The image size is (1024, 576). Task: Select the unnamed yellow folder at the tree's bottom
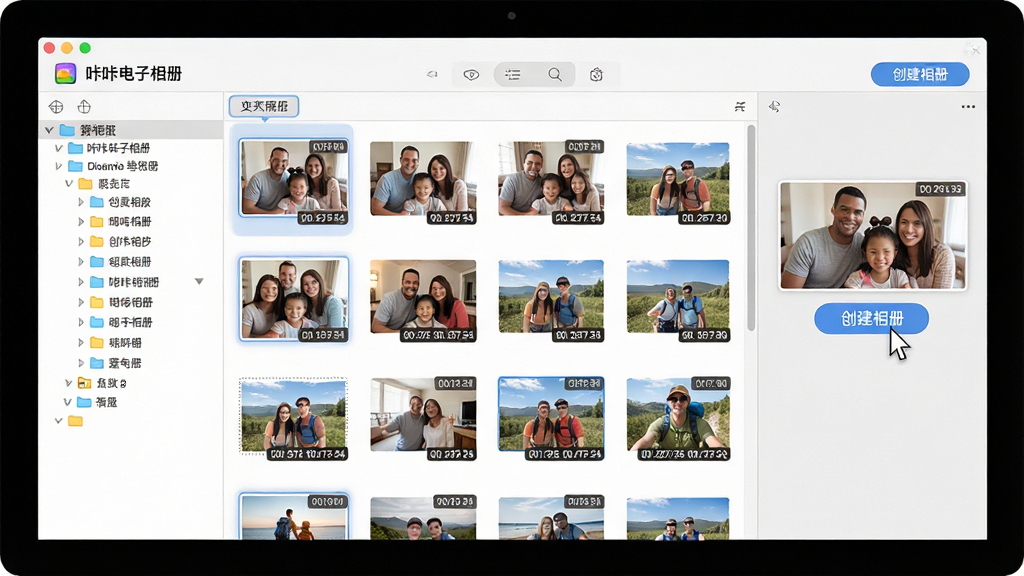coord(76,421)
